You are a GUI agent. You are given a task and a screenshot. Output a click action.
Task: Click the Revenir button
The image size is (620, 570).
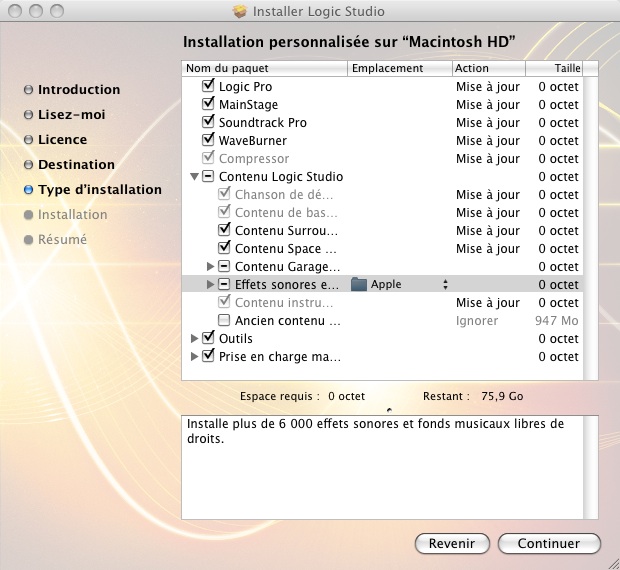[x=452, y=543]
